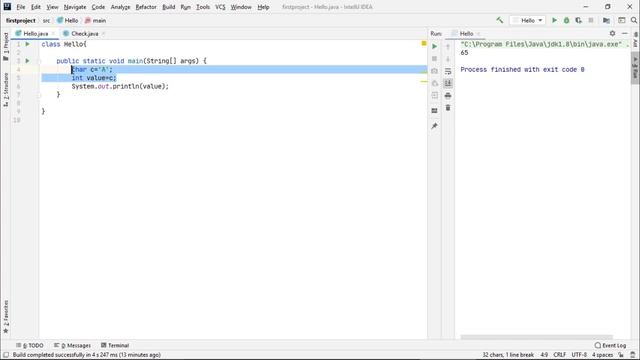Select the Hello tab in Run panel

point(466,33)
